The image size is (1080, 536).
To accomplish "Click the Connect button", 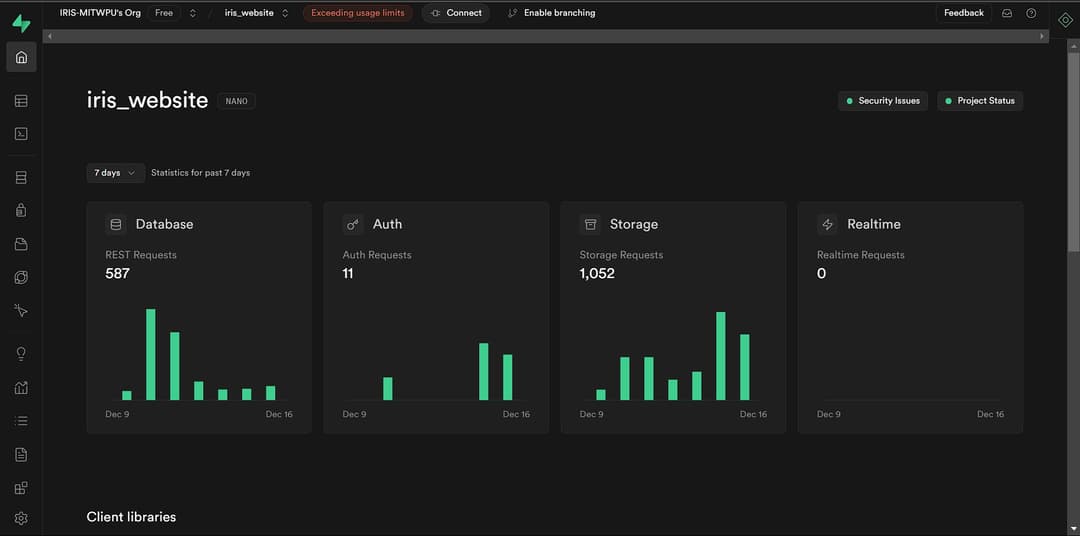I will click(455, 13).
